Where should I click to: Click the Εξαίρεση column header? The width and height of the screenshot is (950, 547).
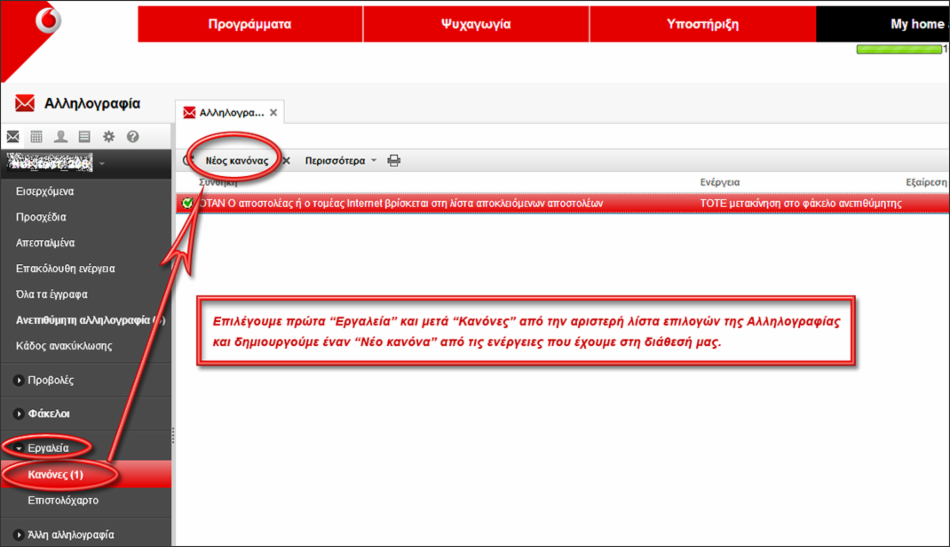click(926, 182)
